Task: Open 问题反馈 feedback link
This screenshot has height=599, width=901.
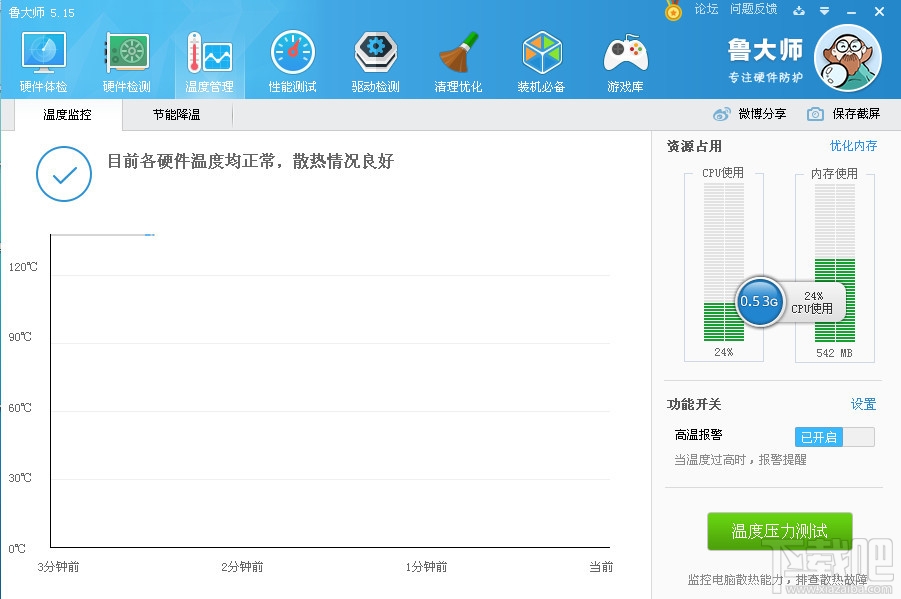Action: click(753, 9)
